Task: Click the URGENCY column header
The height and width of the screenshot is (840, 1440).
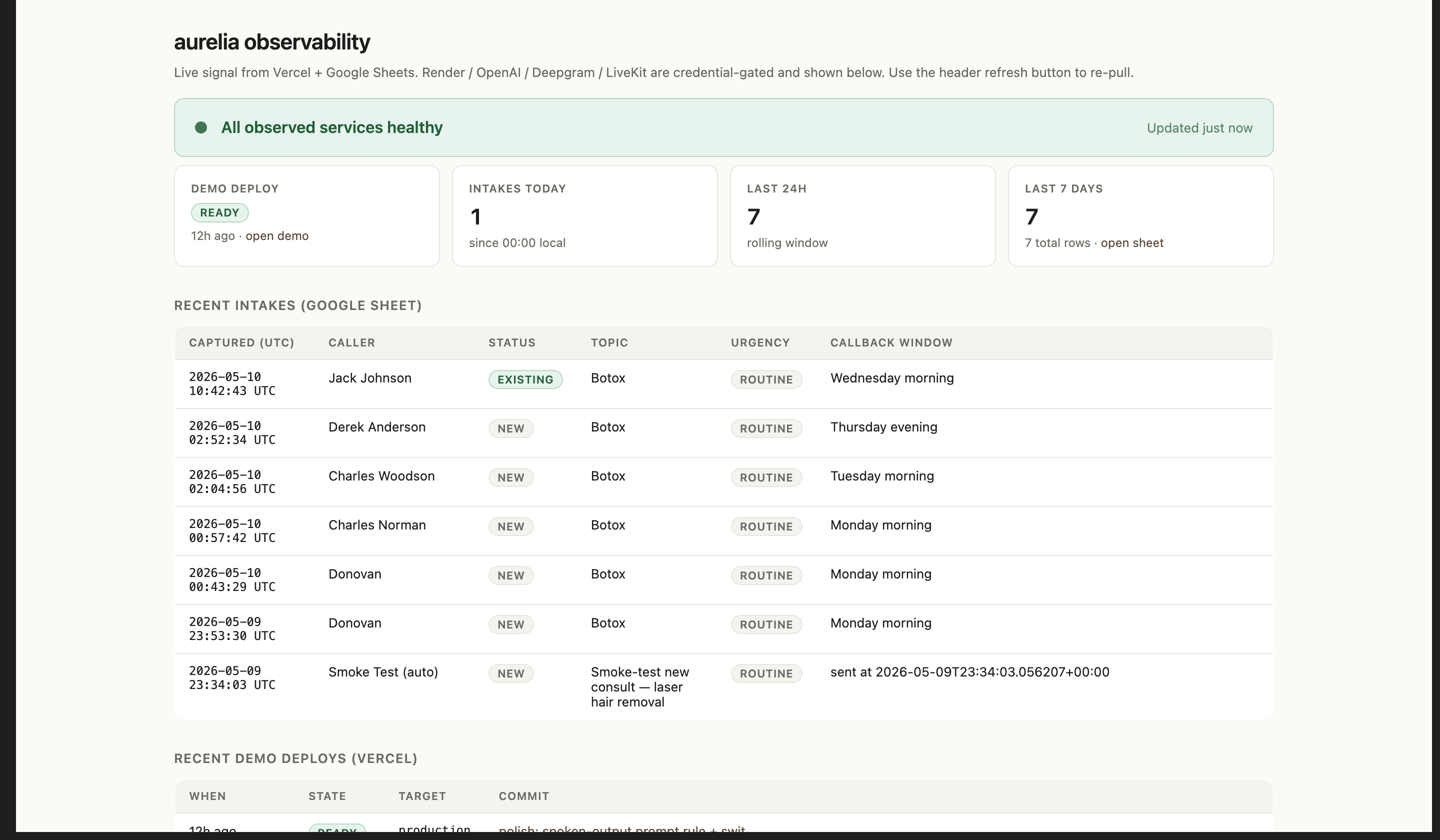Action: [x=760, y=342]
